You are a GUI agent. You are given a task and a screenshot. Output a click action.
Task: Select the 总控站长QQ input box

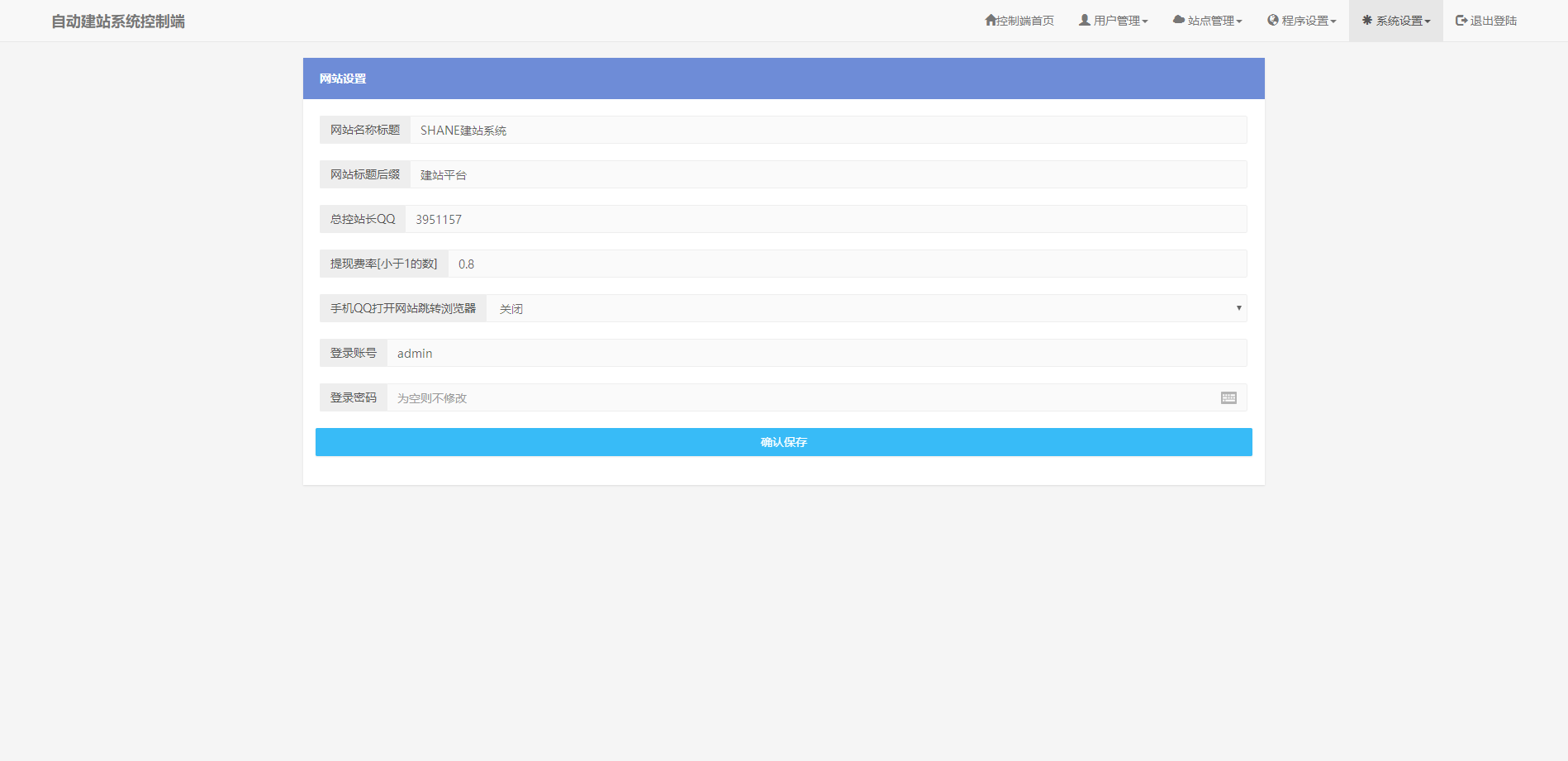pyautogui.click(x=825, y=219)
